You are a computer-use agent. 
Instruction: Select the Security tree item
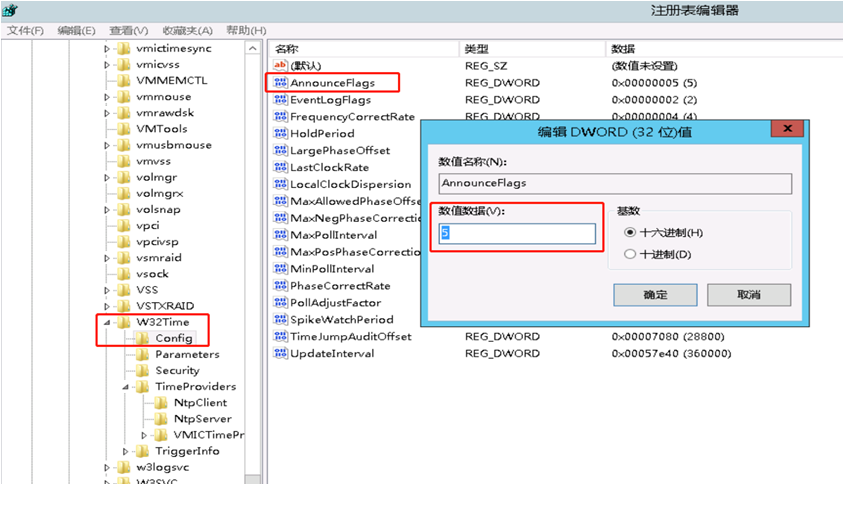coord(177,370)
